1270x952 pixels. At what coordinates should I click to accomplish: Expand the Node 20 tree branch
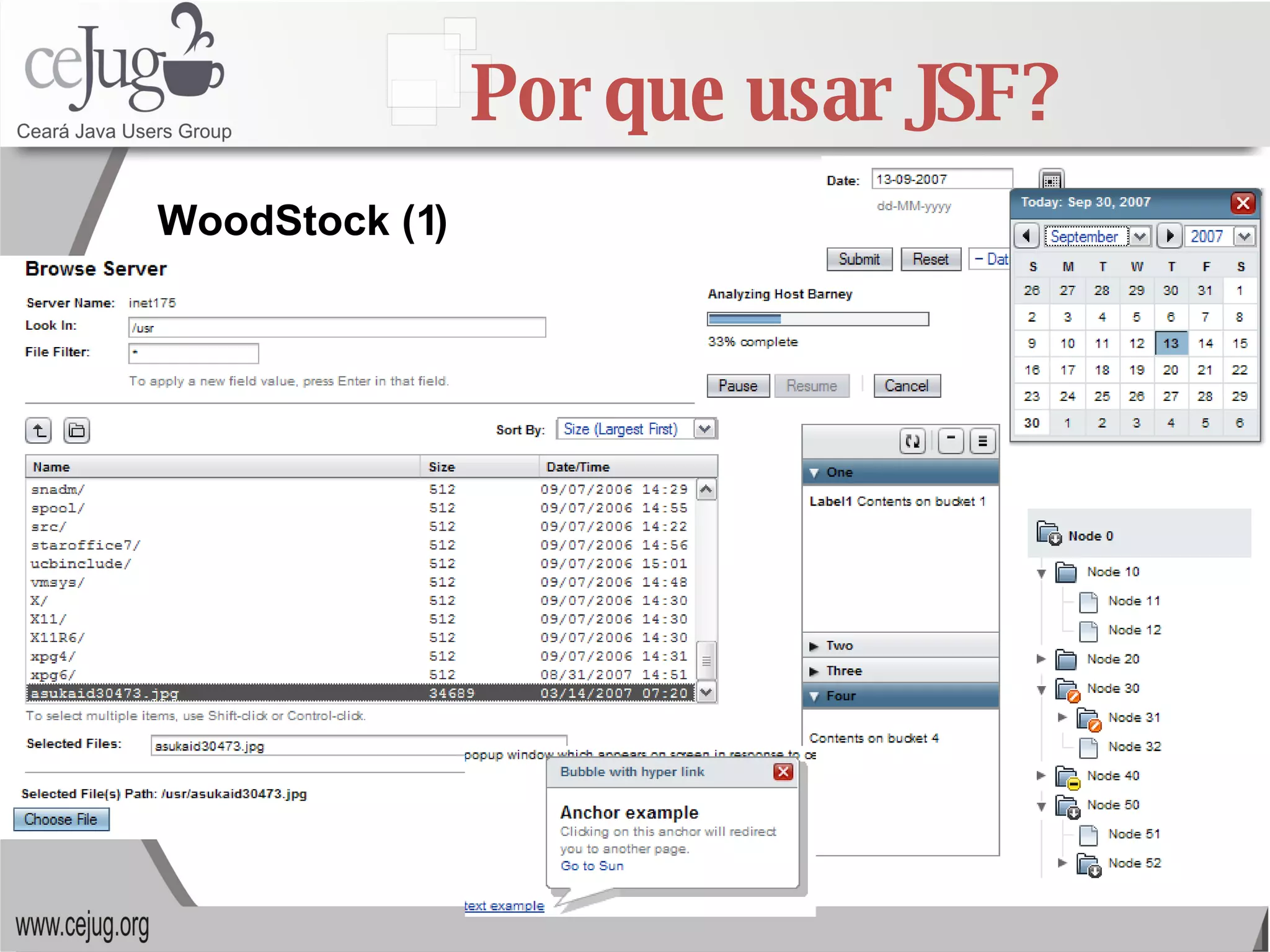pyautogui.click(x=1041, y=659)
